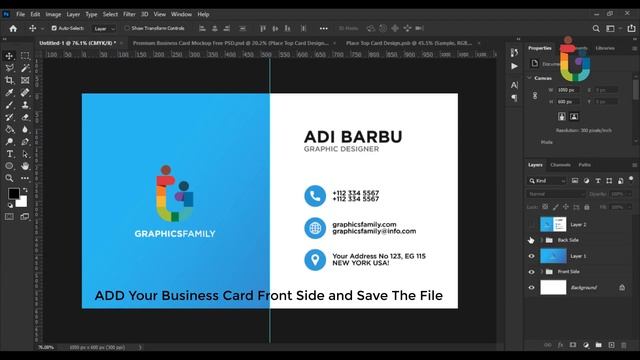Select the Zoom tool in toolbox
640x360 pixels.
click(9, 178)
